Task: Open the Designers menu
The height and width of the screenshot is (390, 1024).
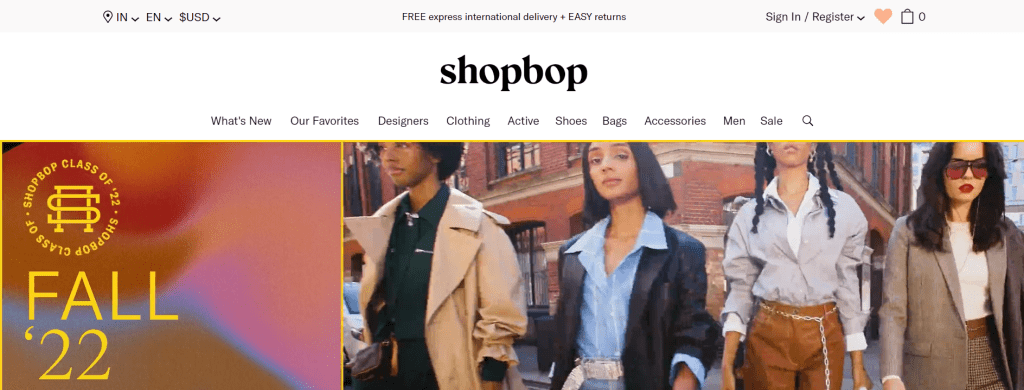Action: (403, 121)
